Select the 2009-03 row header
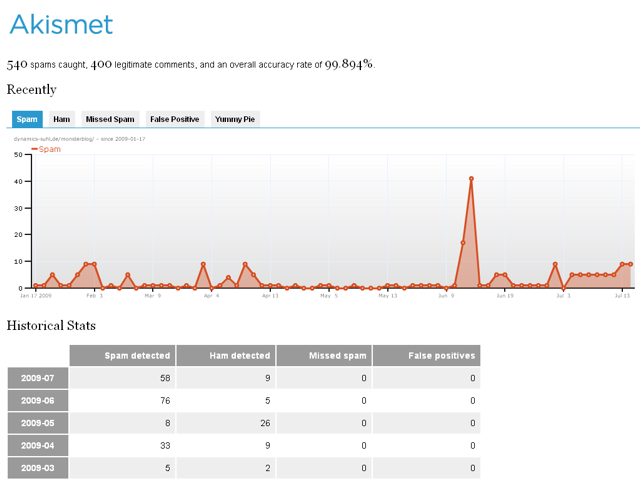 (x=38, y=468)
